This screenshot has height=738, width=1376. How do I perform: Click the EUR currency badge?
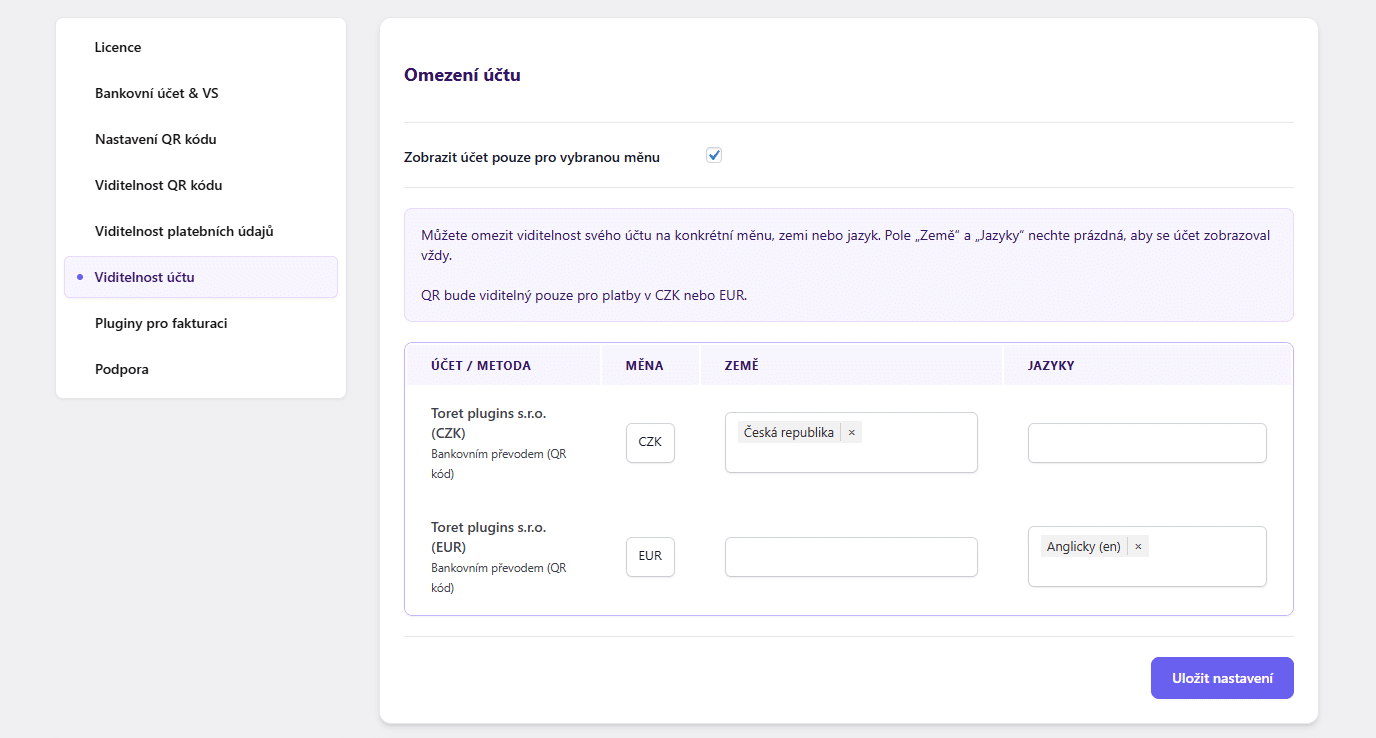pos(650,556)
